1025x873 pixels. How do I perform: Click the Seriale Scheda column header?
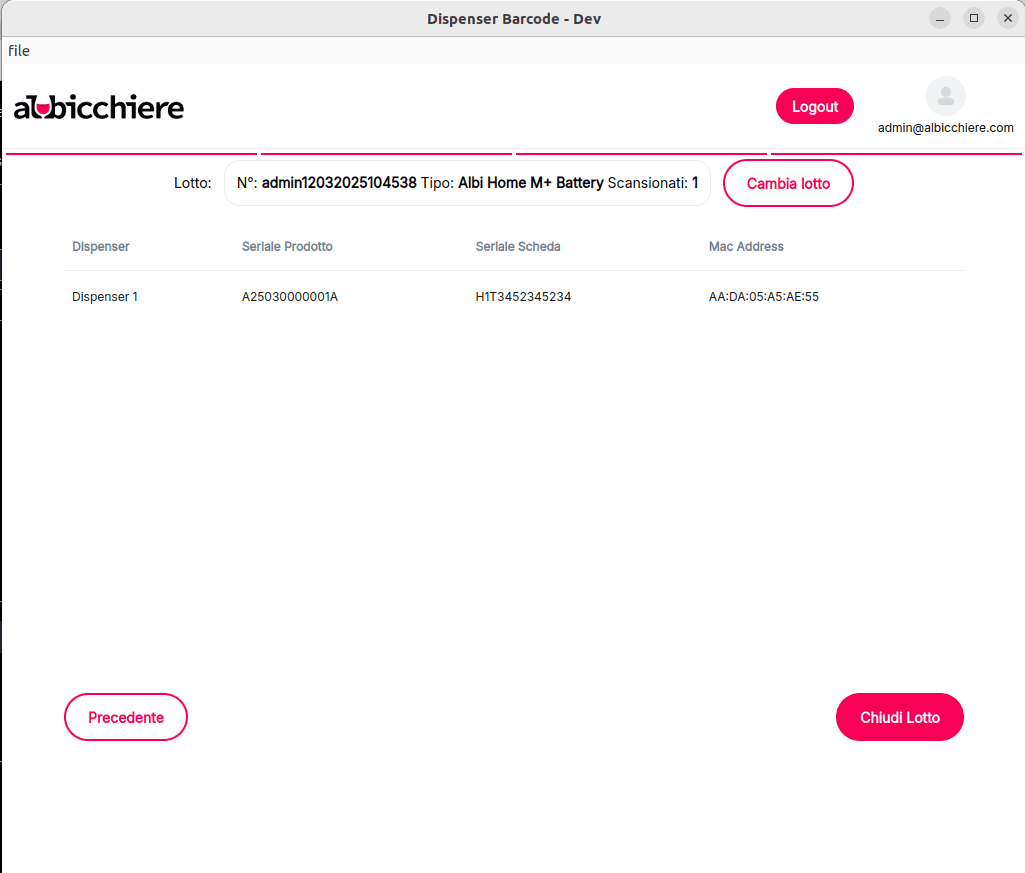tap(518, 247)
